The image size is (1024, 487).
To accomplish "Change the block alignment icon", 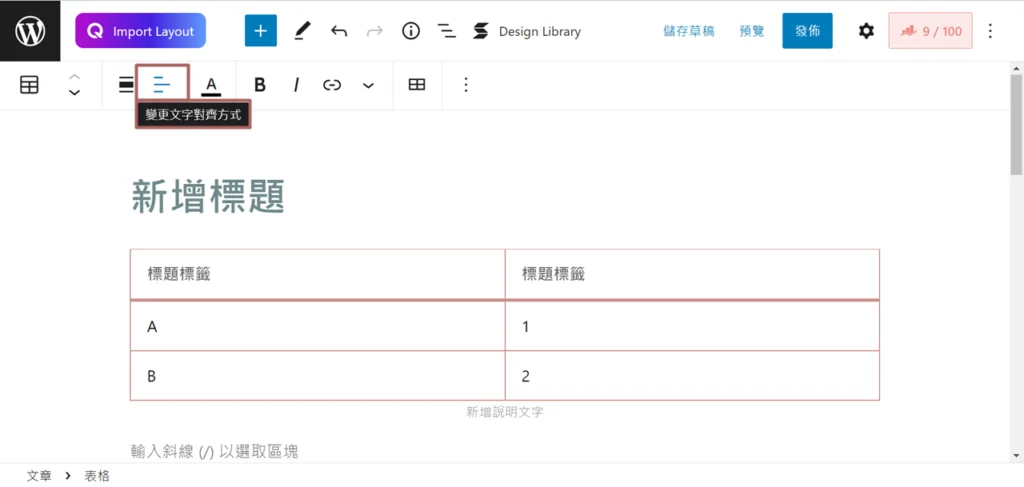I will tap(126, 85).
